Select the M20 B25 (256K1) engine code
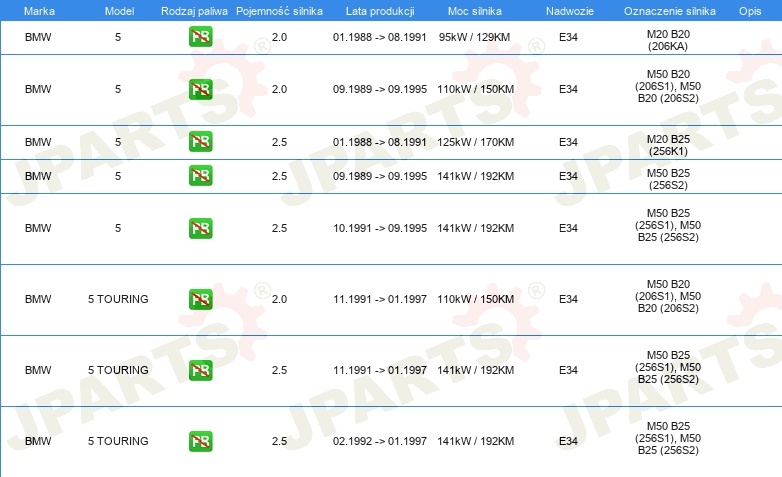The image size is (782, 477). (x=668, y=145)
